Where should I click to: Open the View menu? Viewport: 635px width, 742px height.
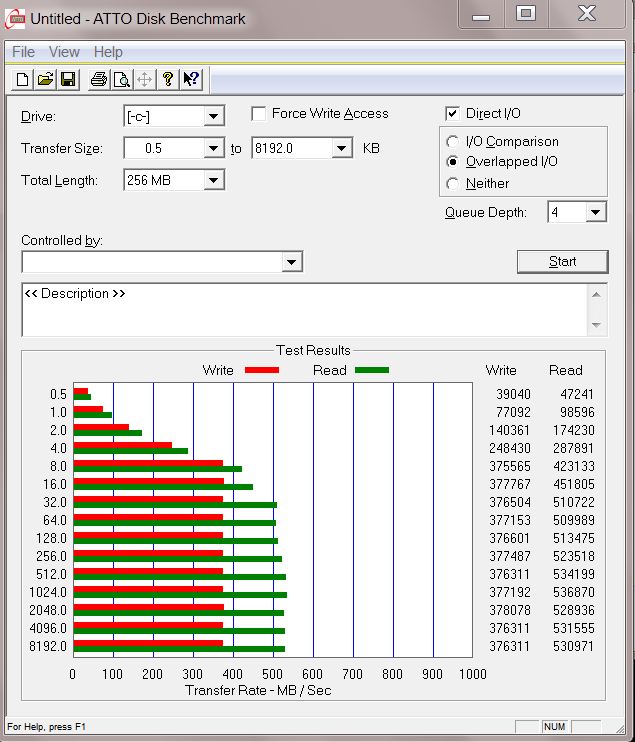[x=64, y=52]
